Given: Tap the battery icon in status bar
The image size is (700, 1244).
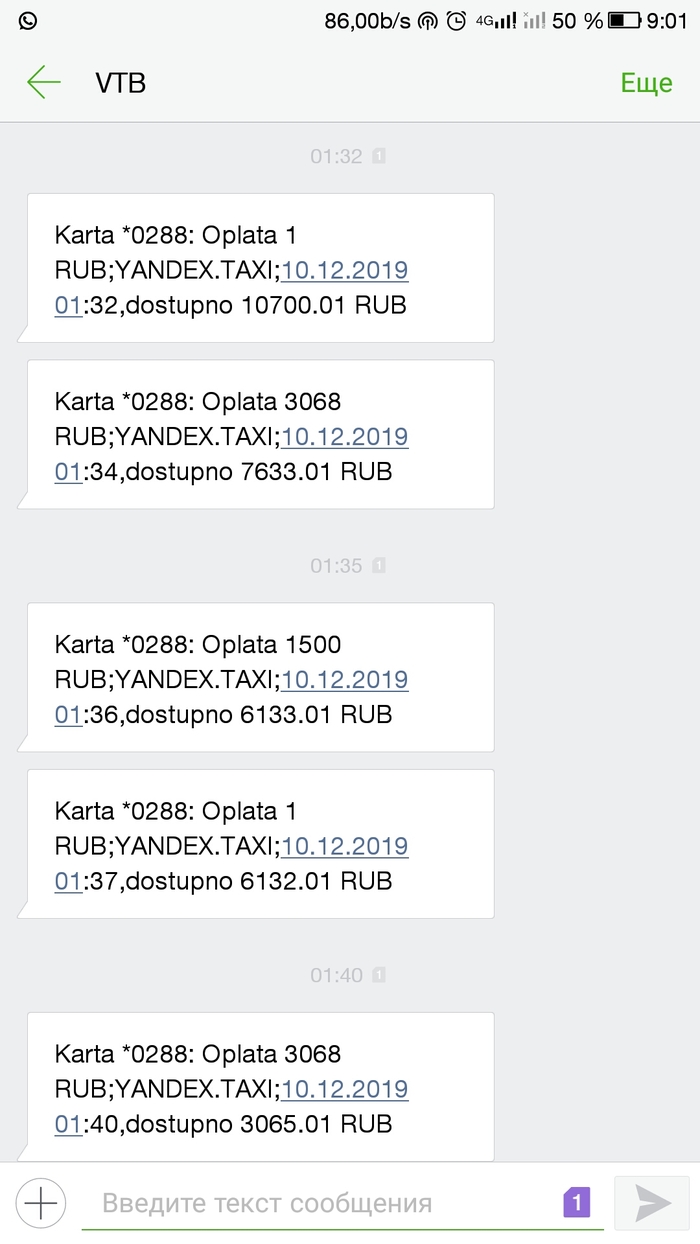Looking at the screenshot, I should pyautogui.click(x=625, y=21).
